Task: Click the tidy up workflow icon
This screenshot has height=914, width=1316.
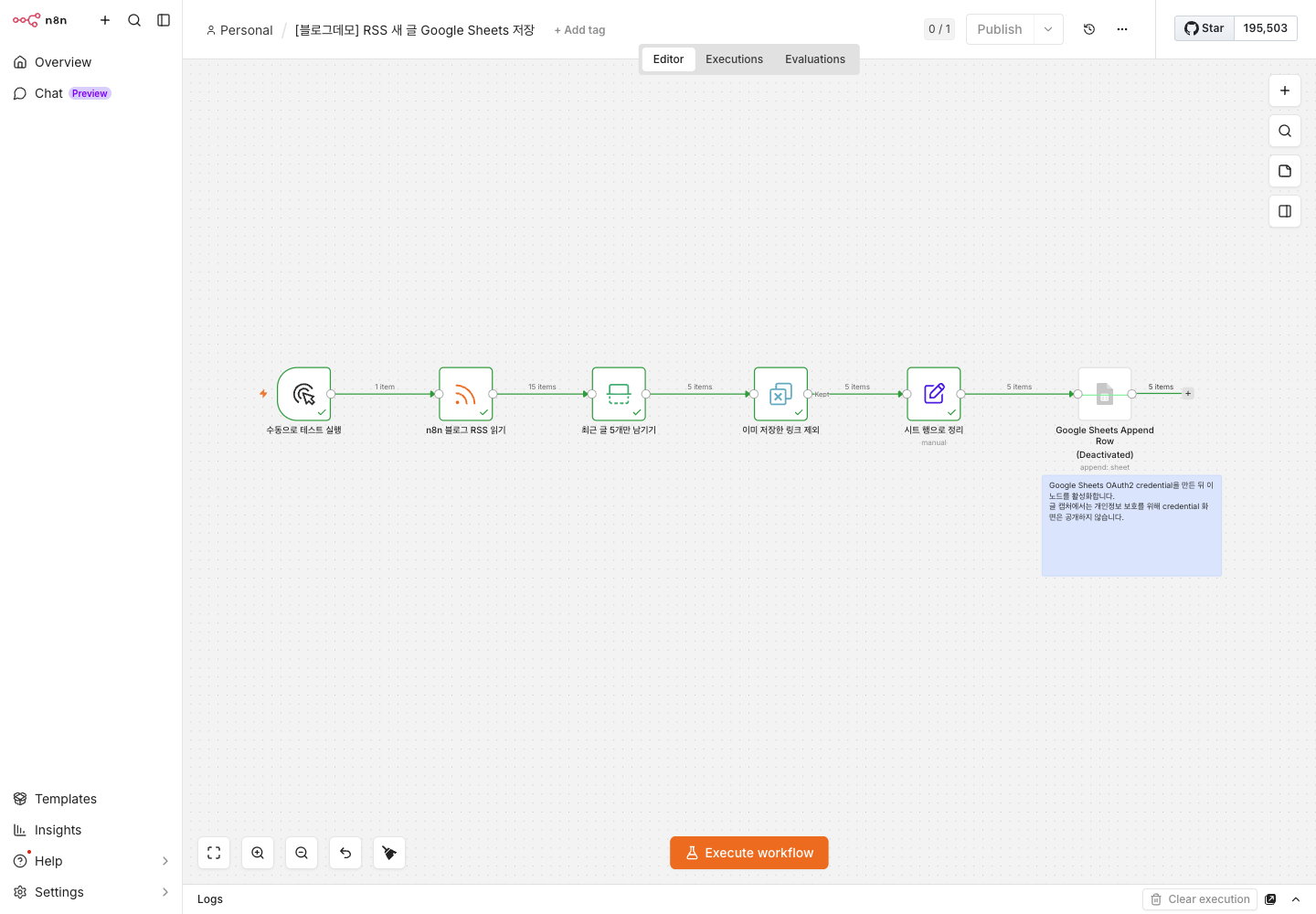Action: pyautogui.click(x=389, y=853)
